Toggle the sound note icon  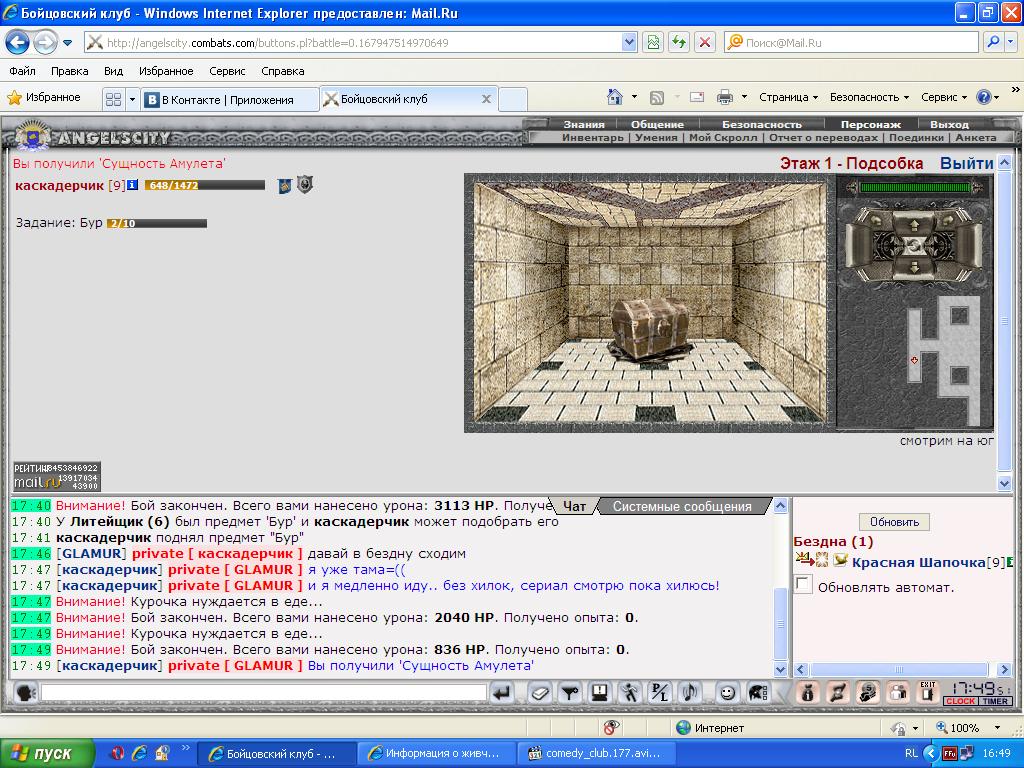coord(690,693)
